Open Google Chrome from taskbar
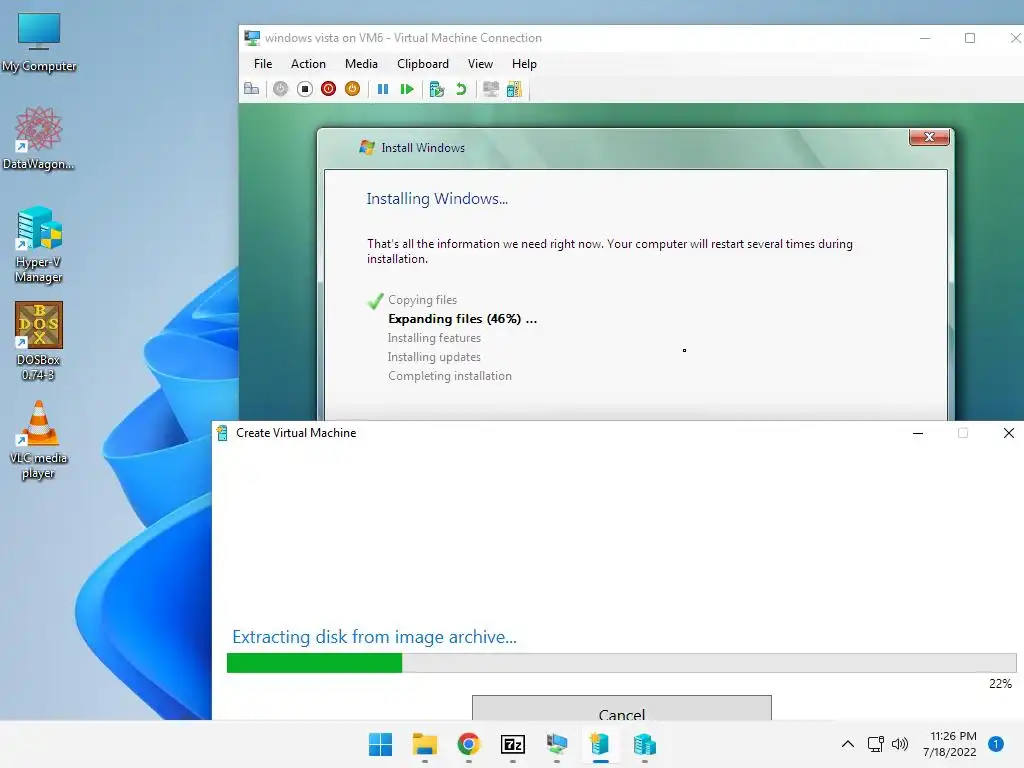Image resolution: width=1024 pixels, height=768 pixels. point(468,744)
